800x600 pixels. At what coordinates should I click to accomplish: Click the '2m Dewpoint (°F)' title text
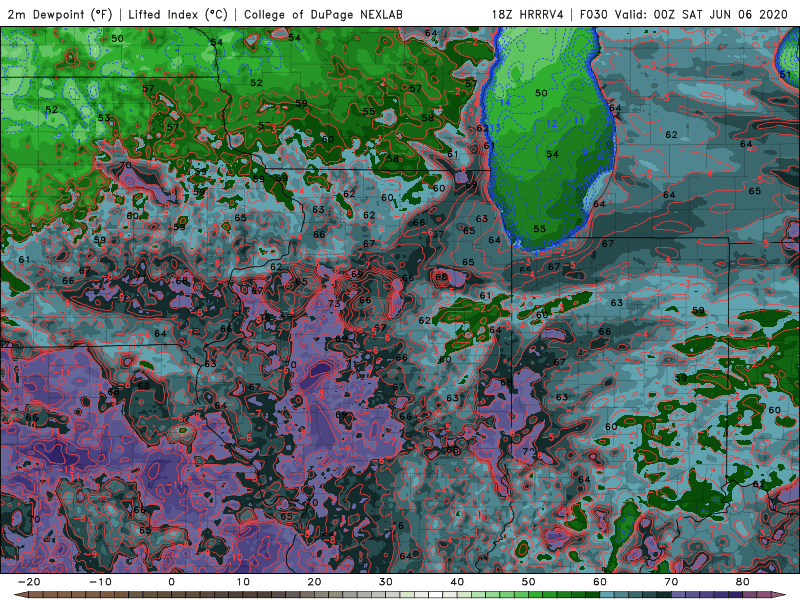[60, 15]
